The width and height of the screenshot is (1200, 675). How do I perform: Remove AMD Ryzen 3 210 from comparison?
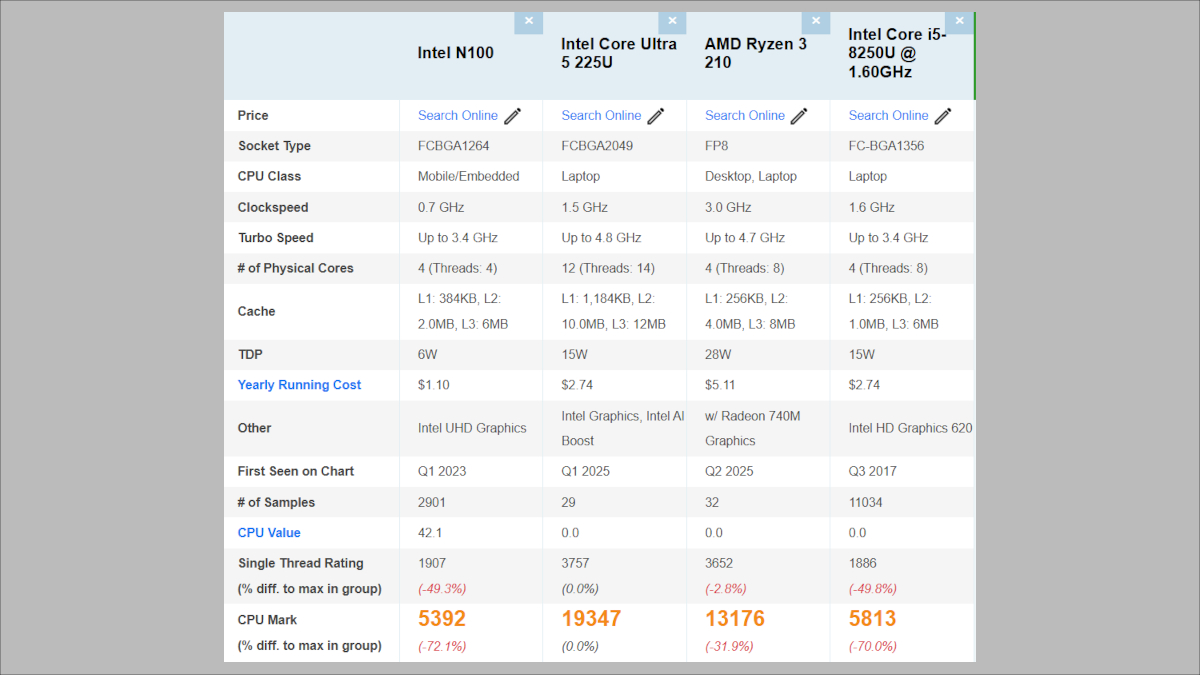[816, 21]
